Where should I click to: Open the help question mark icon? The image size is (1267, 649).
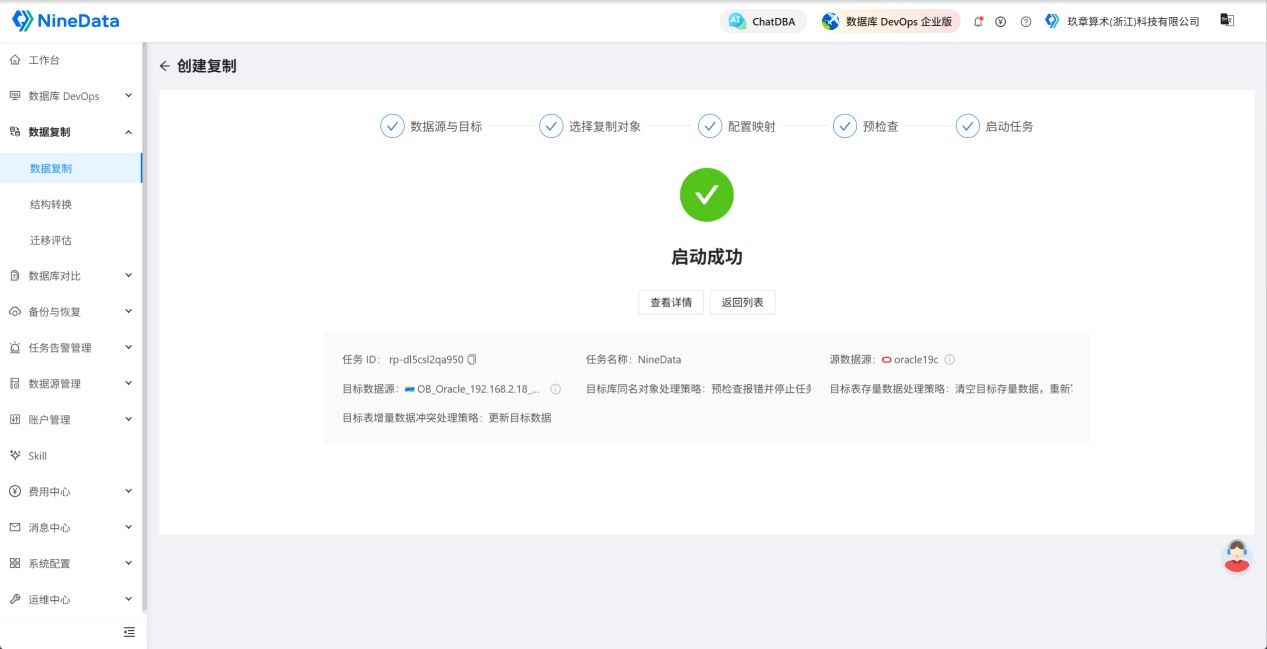point(1026,21)
